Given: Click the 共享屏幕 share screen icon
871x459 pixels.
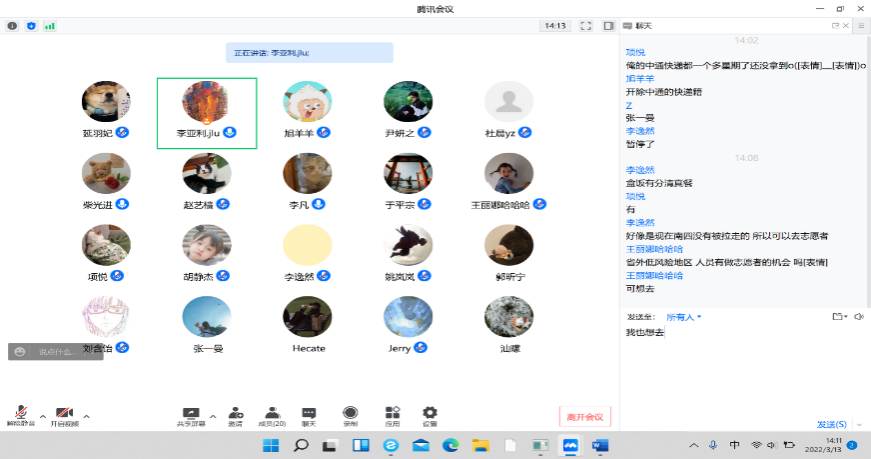Looking at the screenshot, I should [x=191, y=413].
